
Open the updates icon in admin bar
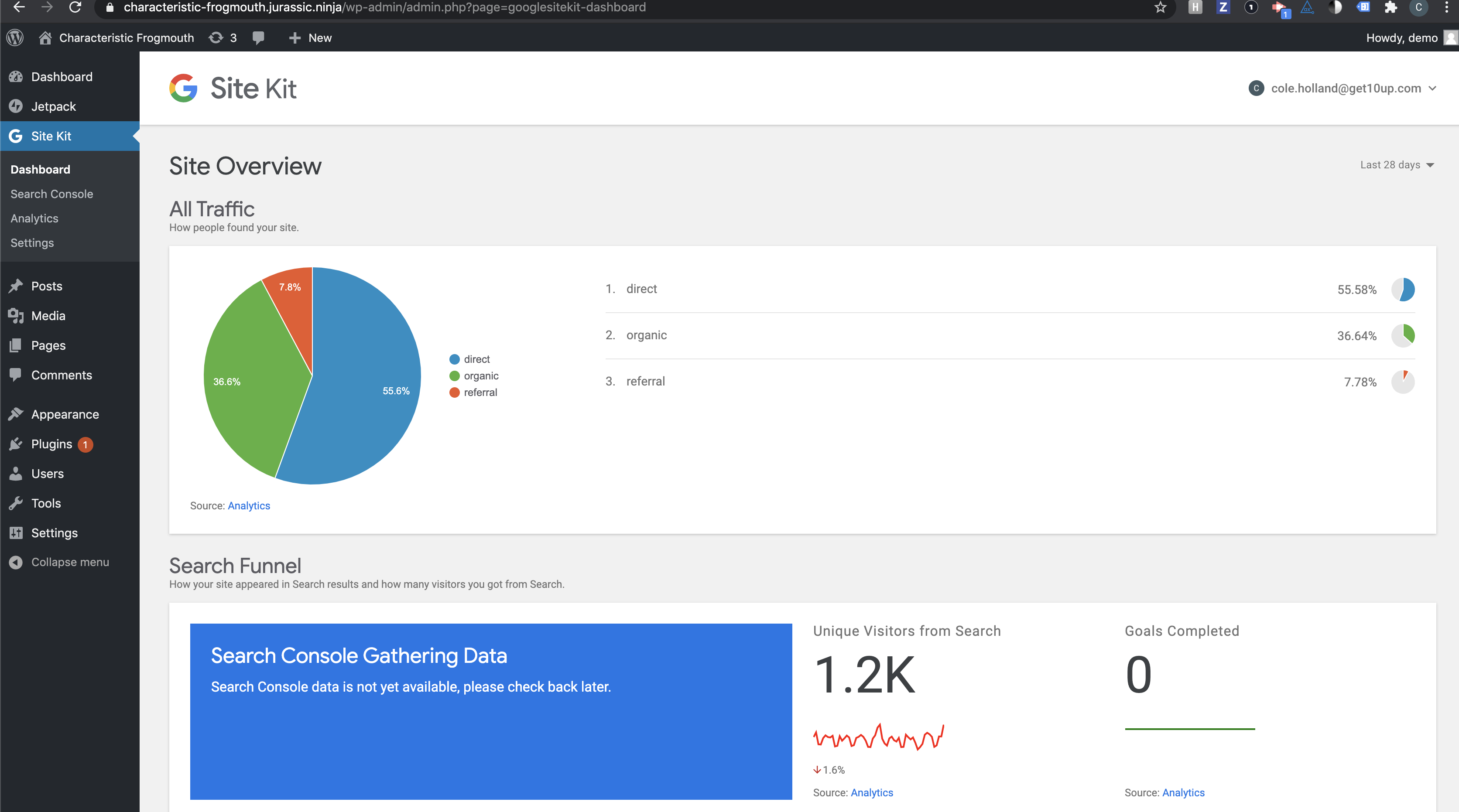click(x=216, y=38)
